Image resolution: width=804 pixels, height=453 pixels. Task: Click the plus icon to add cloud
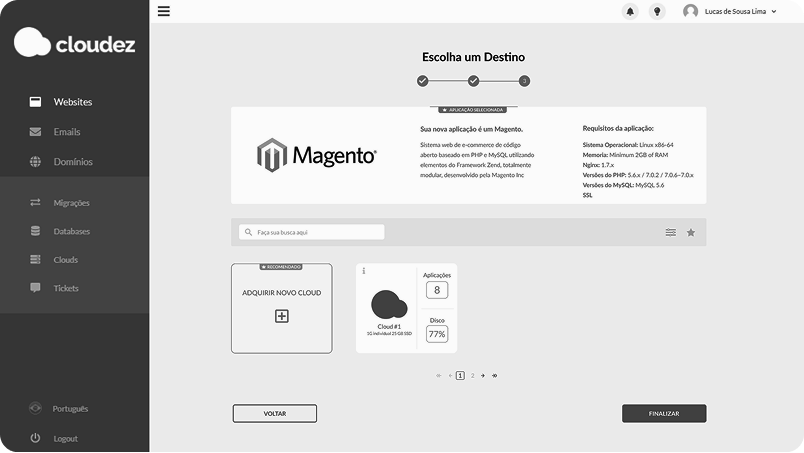coord(282,316)
